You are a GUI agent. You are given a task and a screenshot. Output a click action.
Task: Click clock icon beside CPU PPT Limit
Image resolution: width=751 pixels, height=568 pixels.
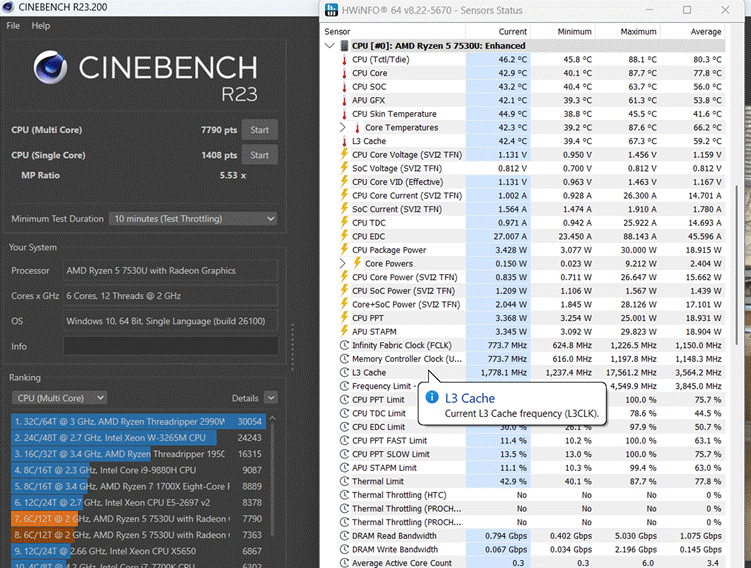click(x=344, y=399)
